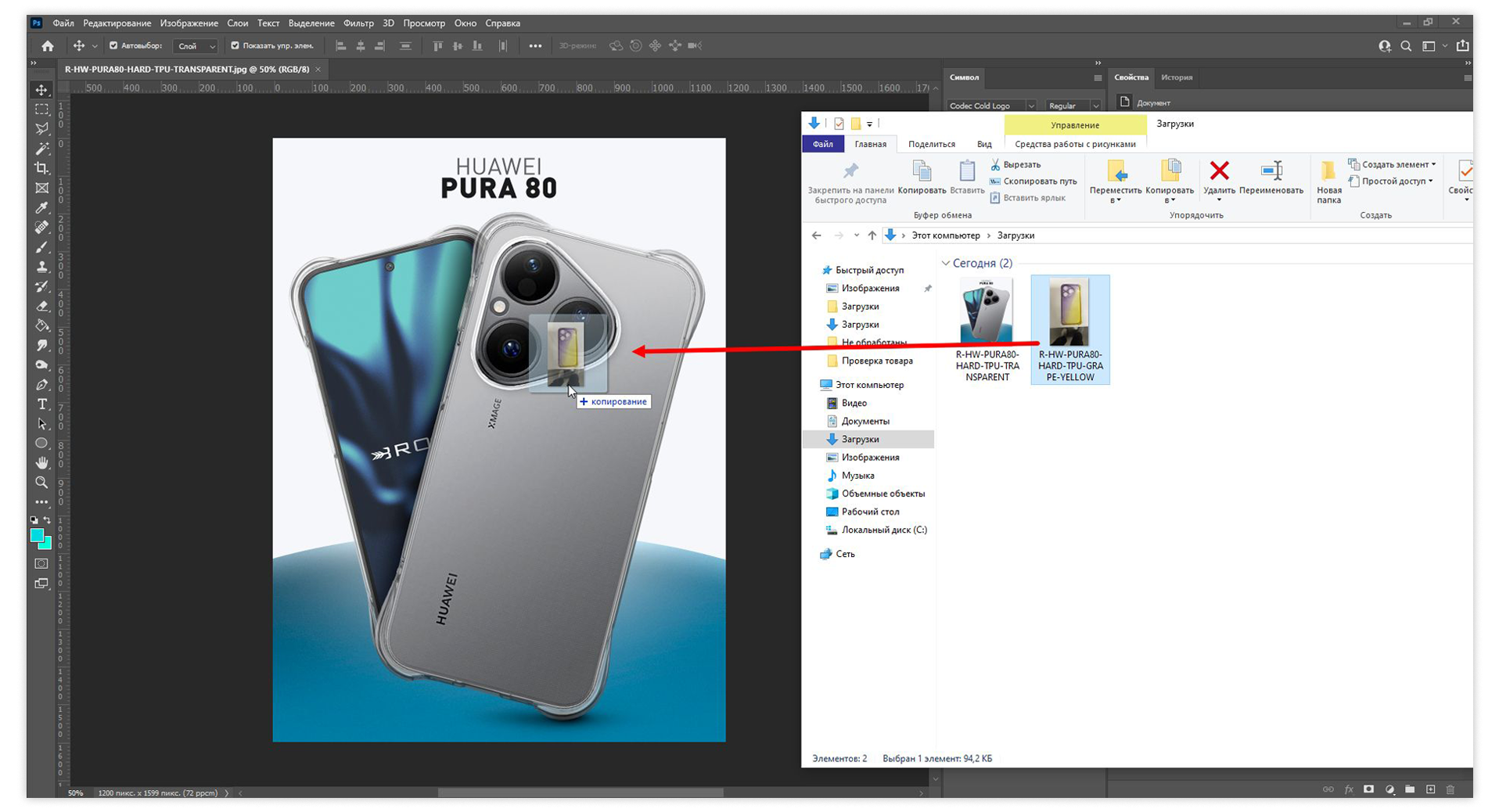Image resolution: width=1499 pixels, height=812 pixels.
Task: Toggle Show Transform Controls checkbox
Action: pos(235,46)
